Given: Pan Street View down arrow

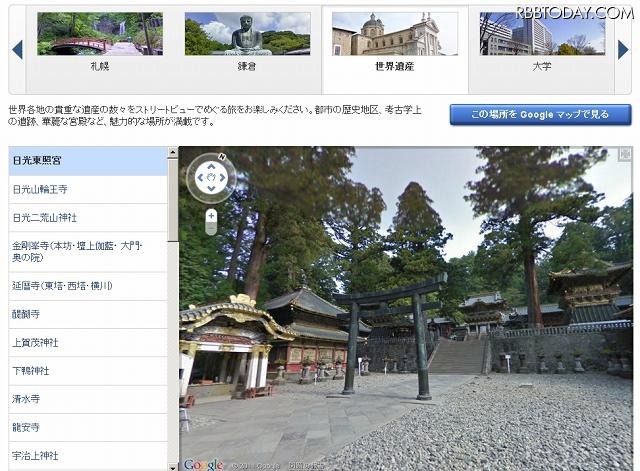Looking at the screenshot, I should 211,189.
